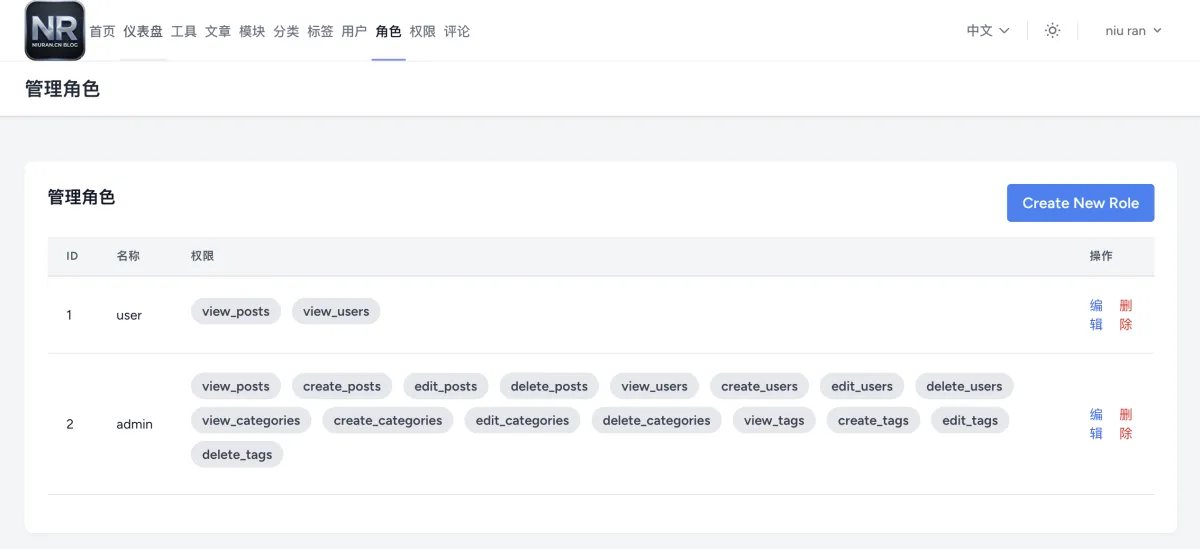1200x549 pixels.
Task: Navigate to the 工具 menu item
Action: click(184, 31)
